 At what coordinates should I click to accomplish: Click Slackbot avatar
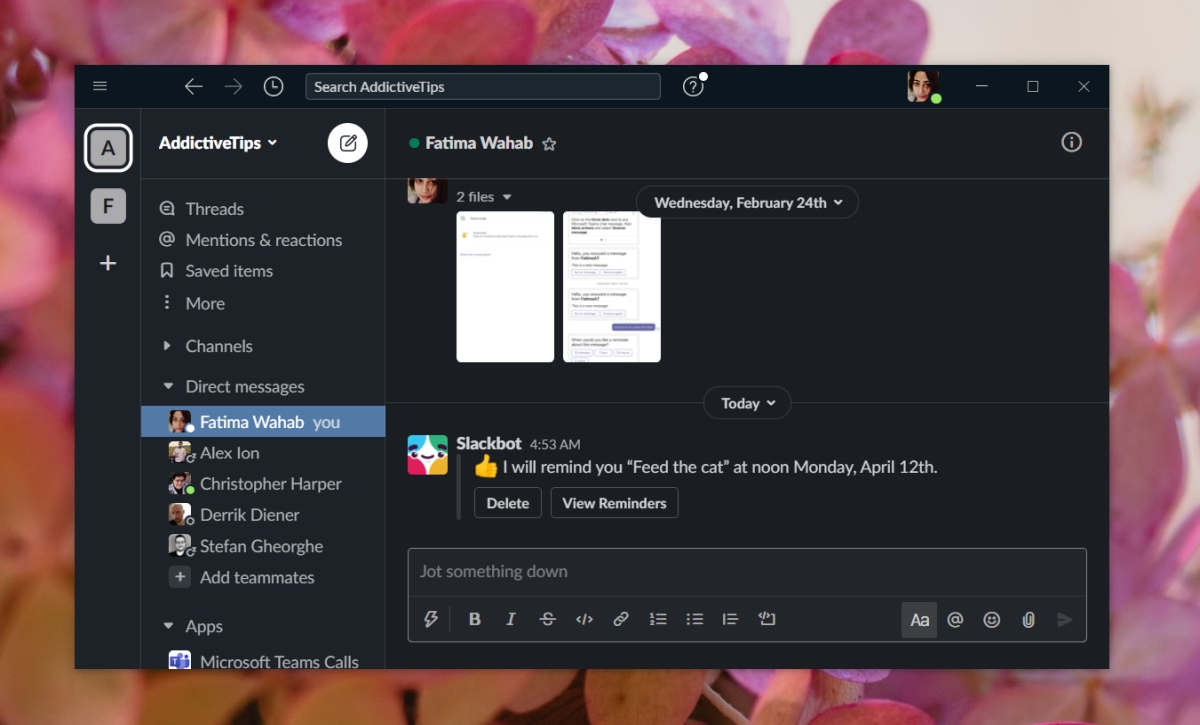427,455
